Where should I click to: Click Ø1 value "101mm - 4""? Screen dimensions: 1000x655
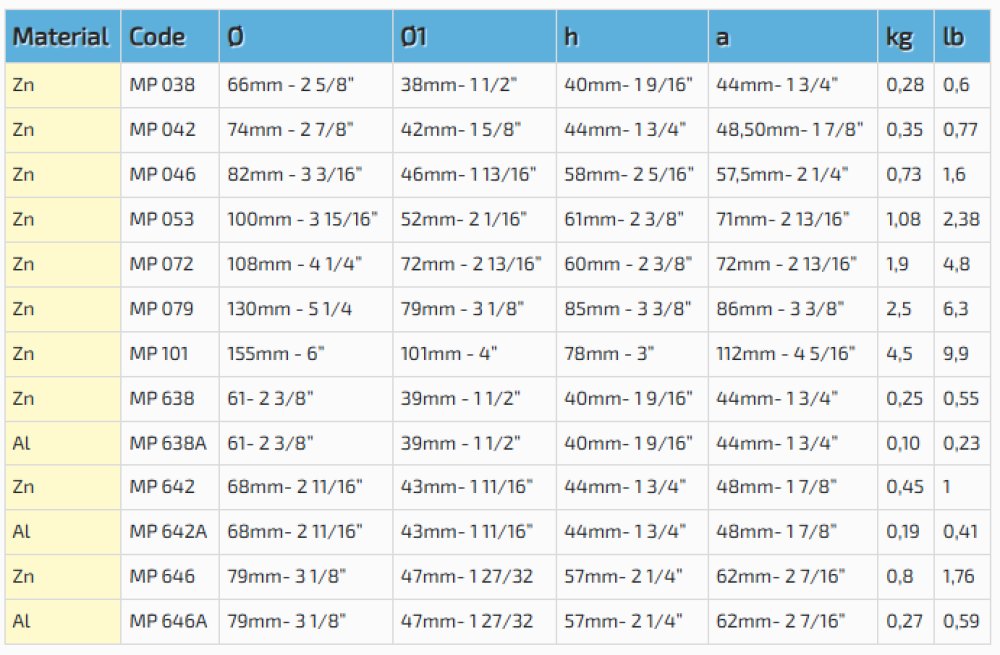(x=449, y=353)
